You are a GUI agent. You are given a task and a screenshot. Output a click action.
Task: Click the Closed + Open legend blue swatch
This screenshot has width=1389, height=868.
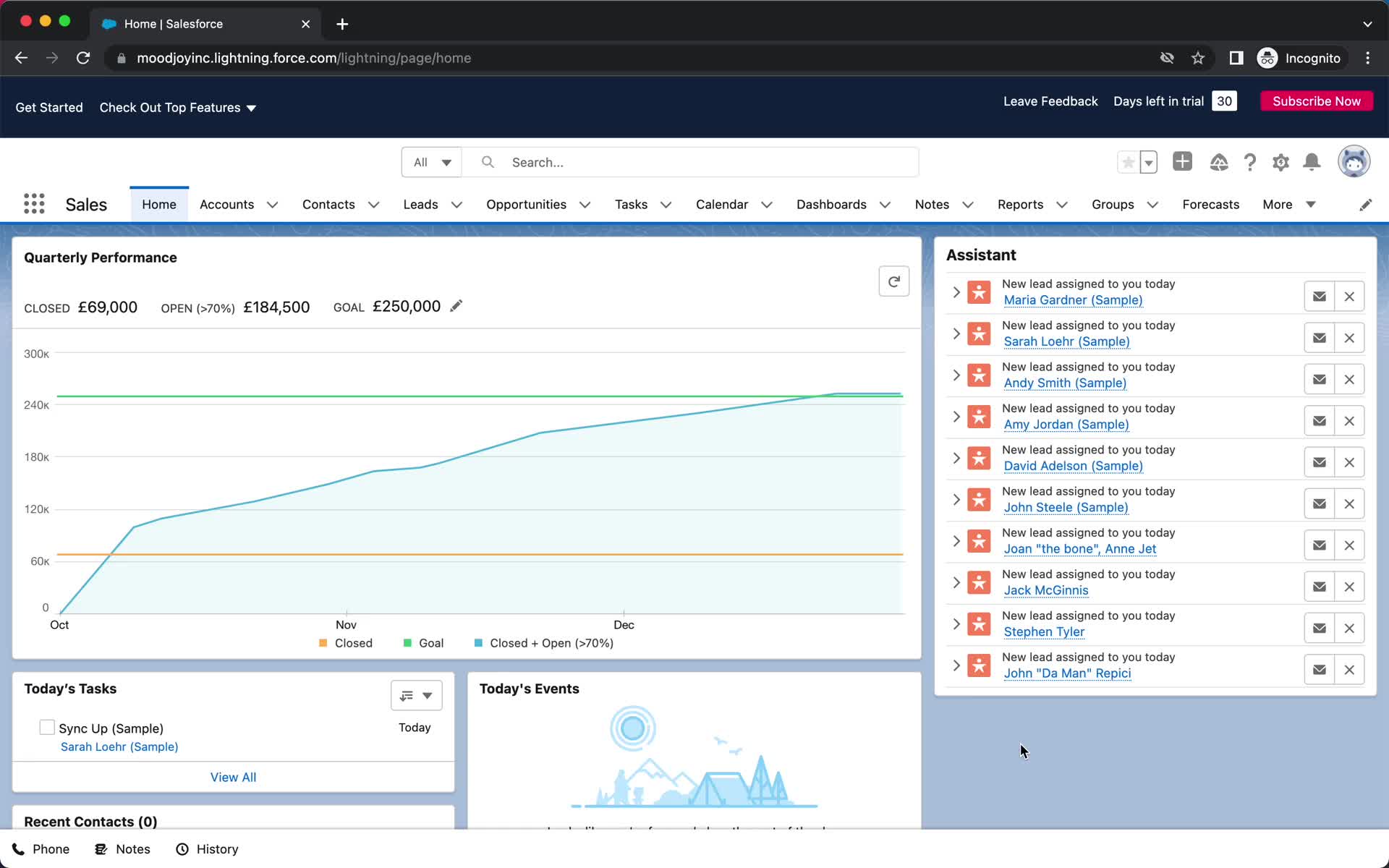tap(478, 643)
